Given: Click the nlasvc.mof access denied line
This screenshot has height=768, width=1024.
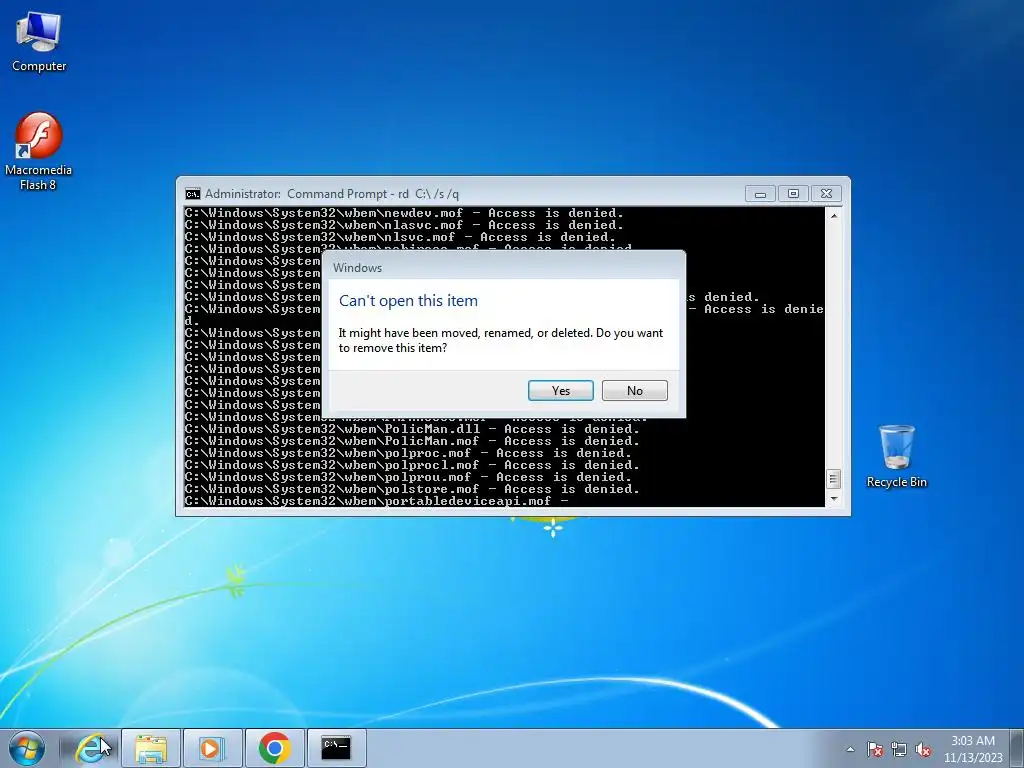Looking at the screenshot, I should (x=404, y=225).
